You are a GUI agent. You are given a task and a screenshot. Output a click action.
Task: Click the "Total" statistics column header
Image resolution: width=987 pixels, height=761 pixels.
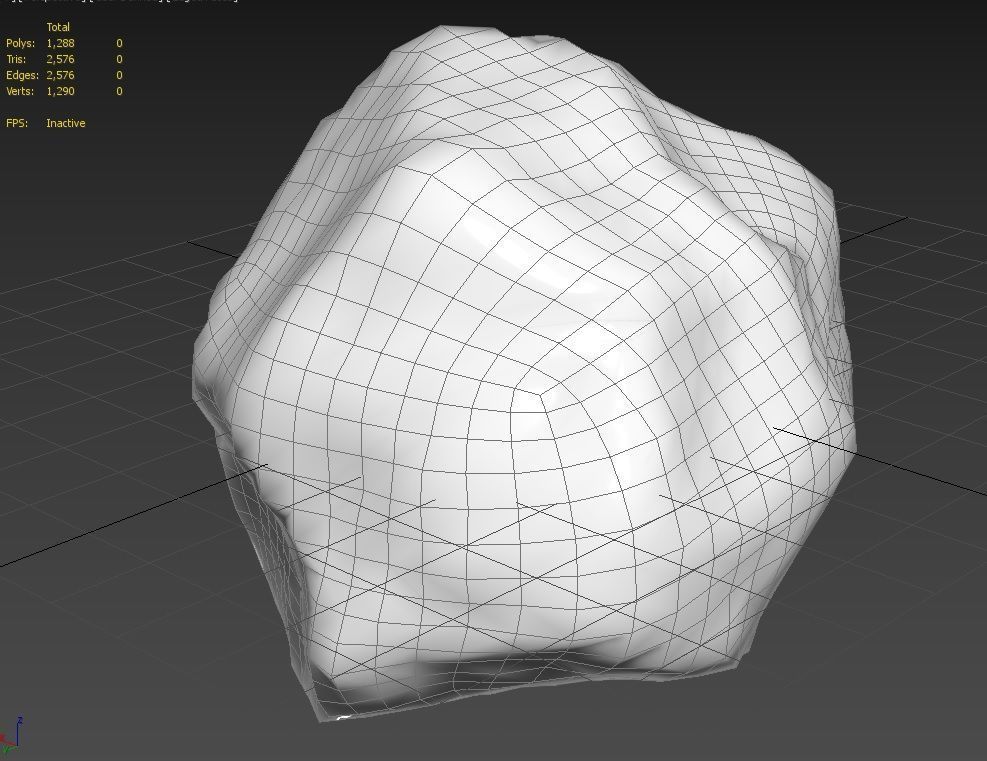click(x=58, y=27)
